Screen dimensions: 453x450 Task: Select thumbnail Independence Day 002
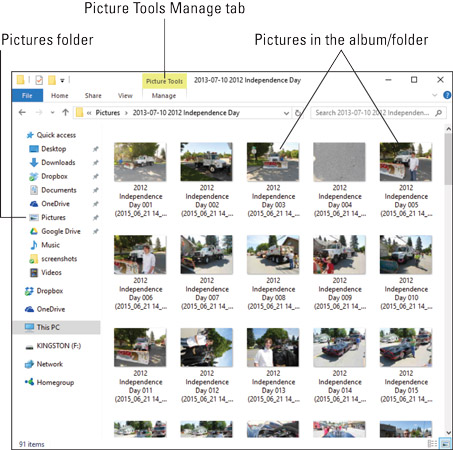(x=207, y=162)
